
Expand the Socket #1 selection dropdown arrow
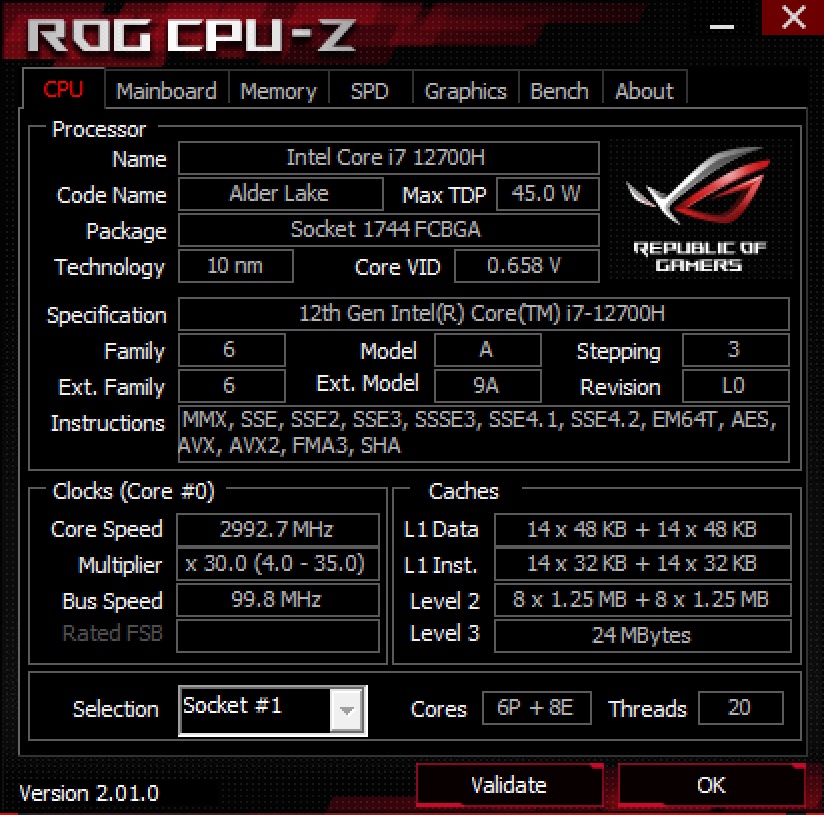(346, 710)
